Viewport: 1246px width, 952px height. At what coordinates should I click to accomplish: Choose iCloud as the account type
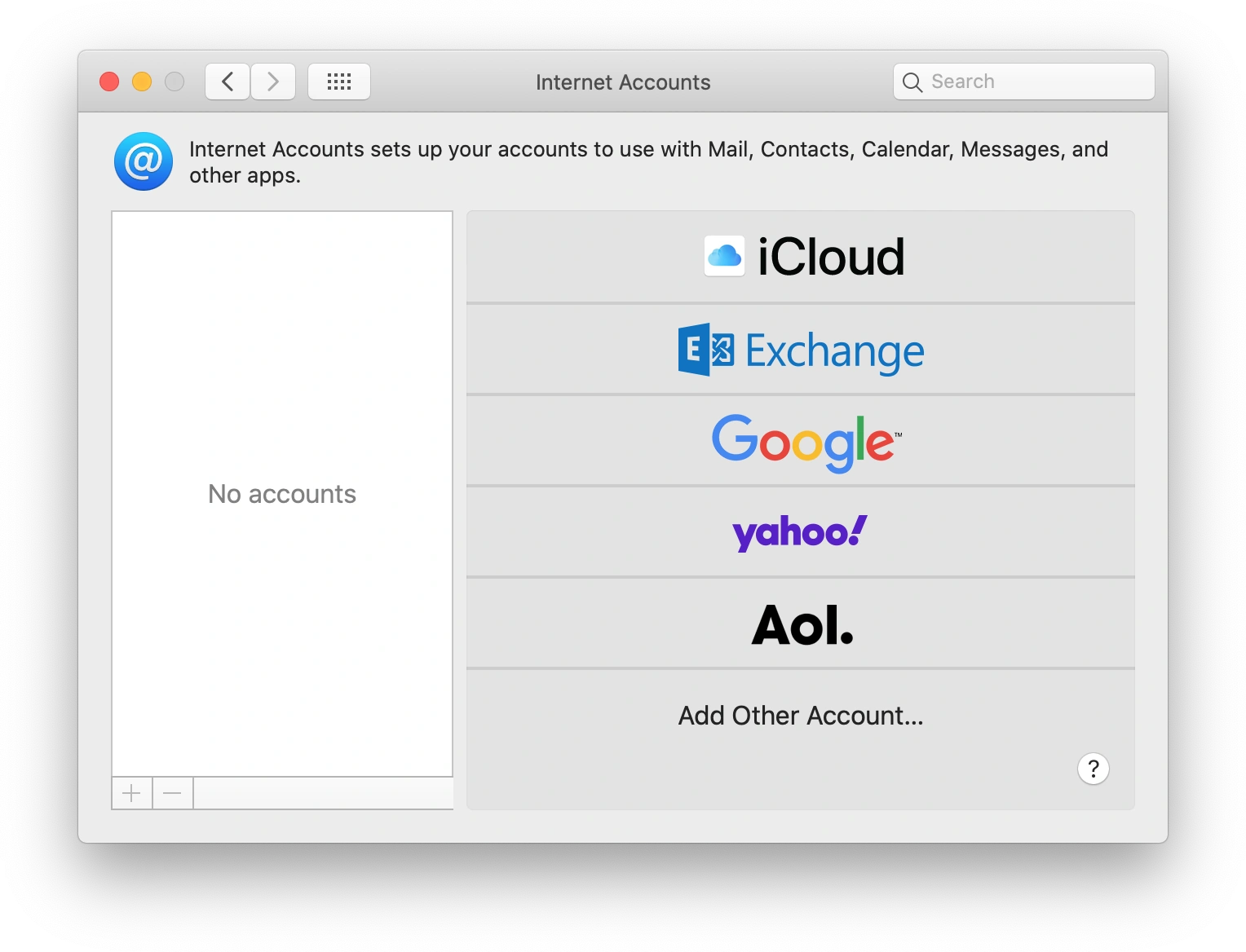click(x=801, y=257)
